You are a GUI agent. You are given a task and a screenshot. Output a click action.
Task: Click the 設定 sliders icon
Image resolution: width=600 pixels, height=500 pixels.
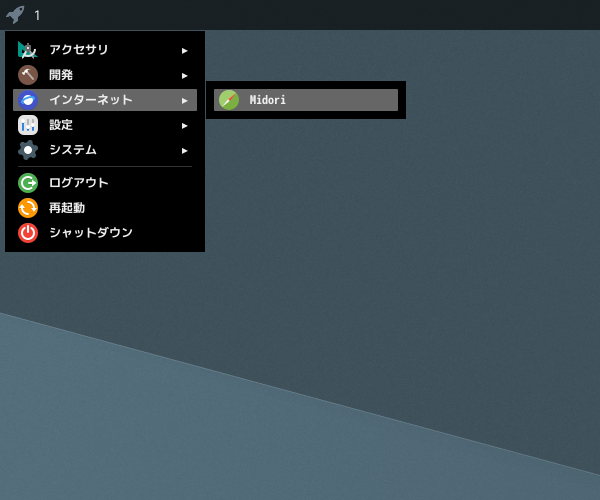pyautogui.click(x=28, y=125)
